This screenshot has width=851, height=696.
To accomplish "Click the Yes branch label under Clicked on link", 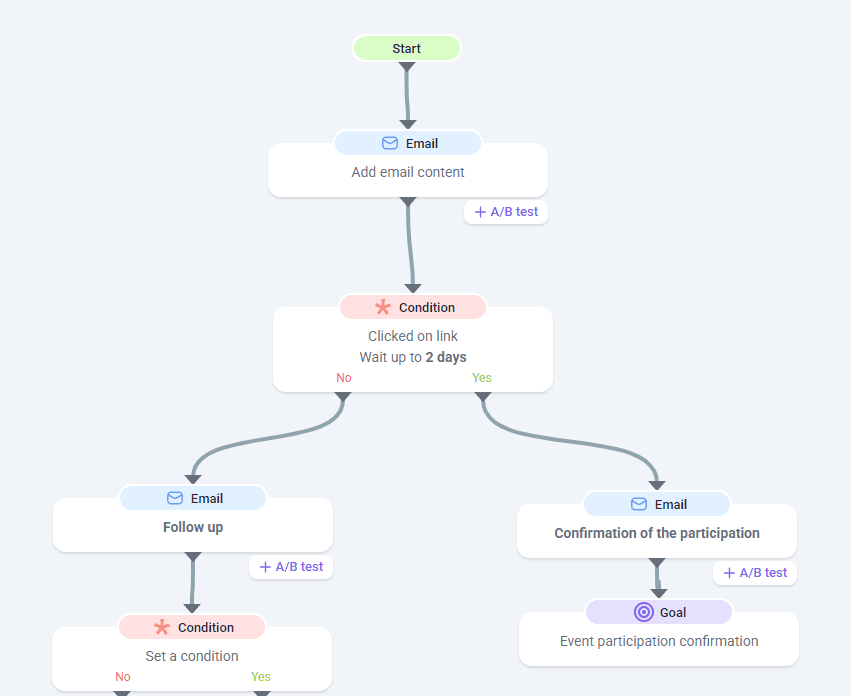I will click(x=482, y=378).
